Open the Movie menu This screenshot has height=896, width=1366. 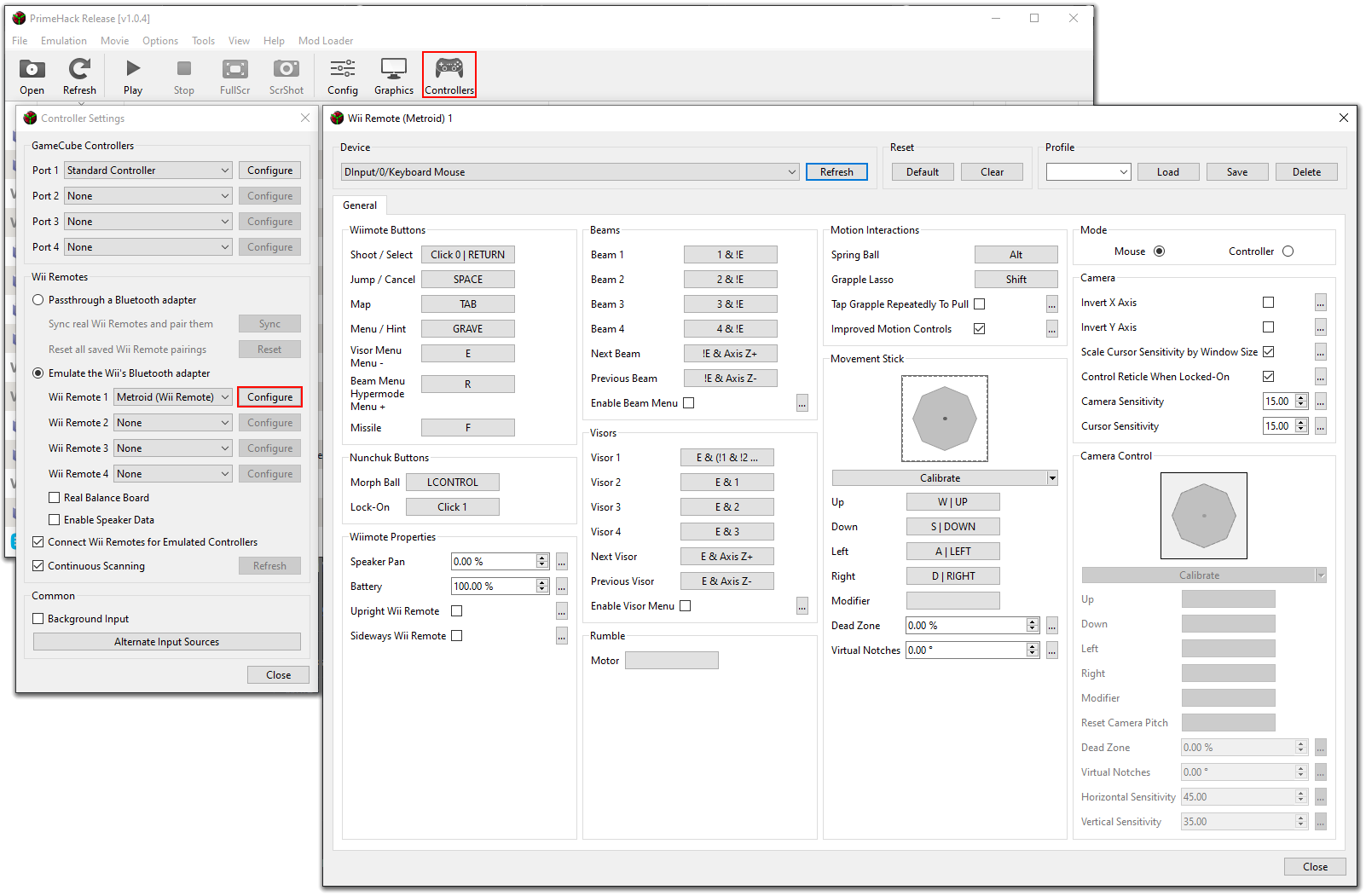114,41
